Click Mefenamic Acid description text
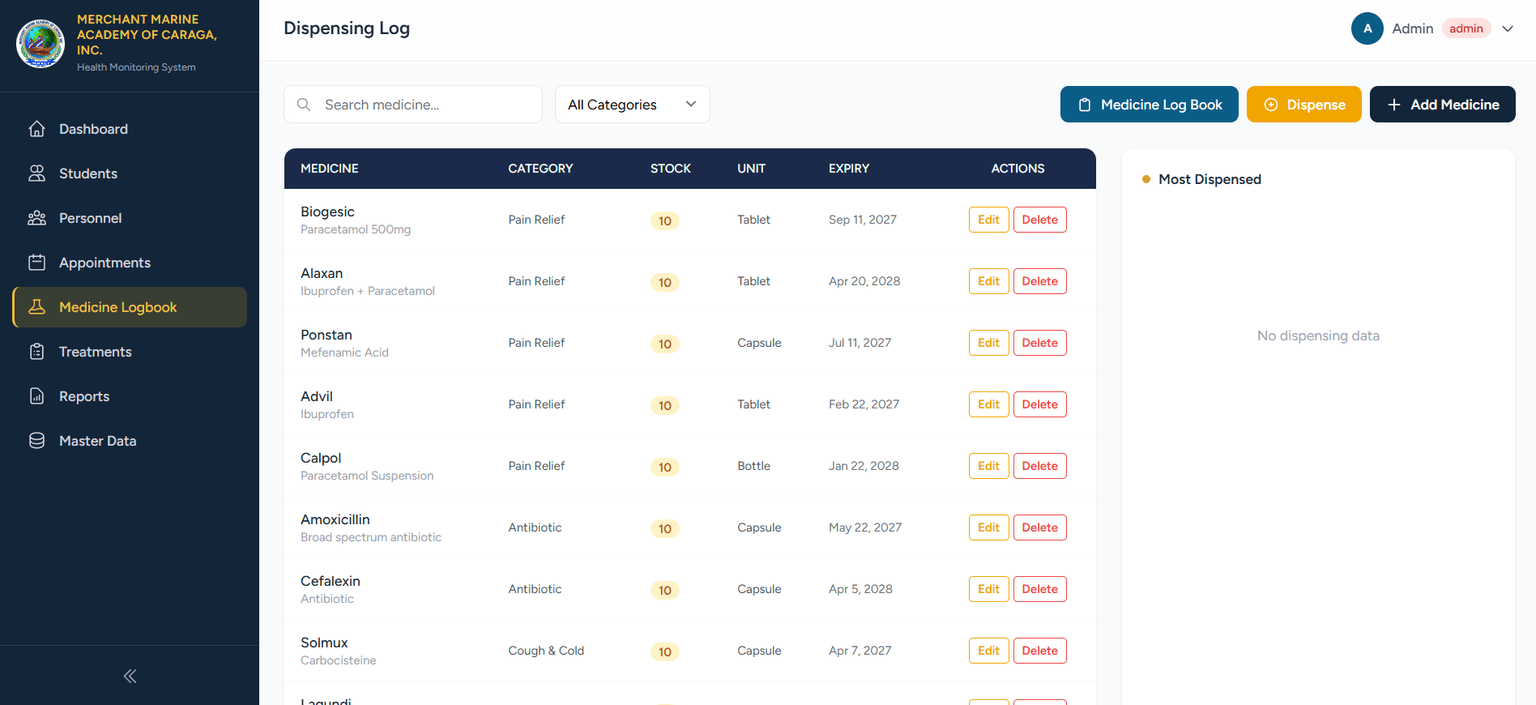Screen dimensions: 1536x705 (345, 353)
